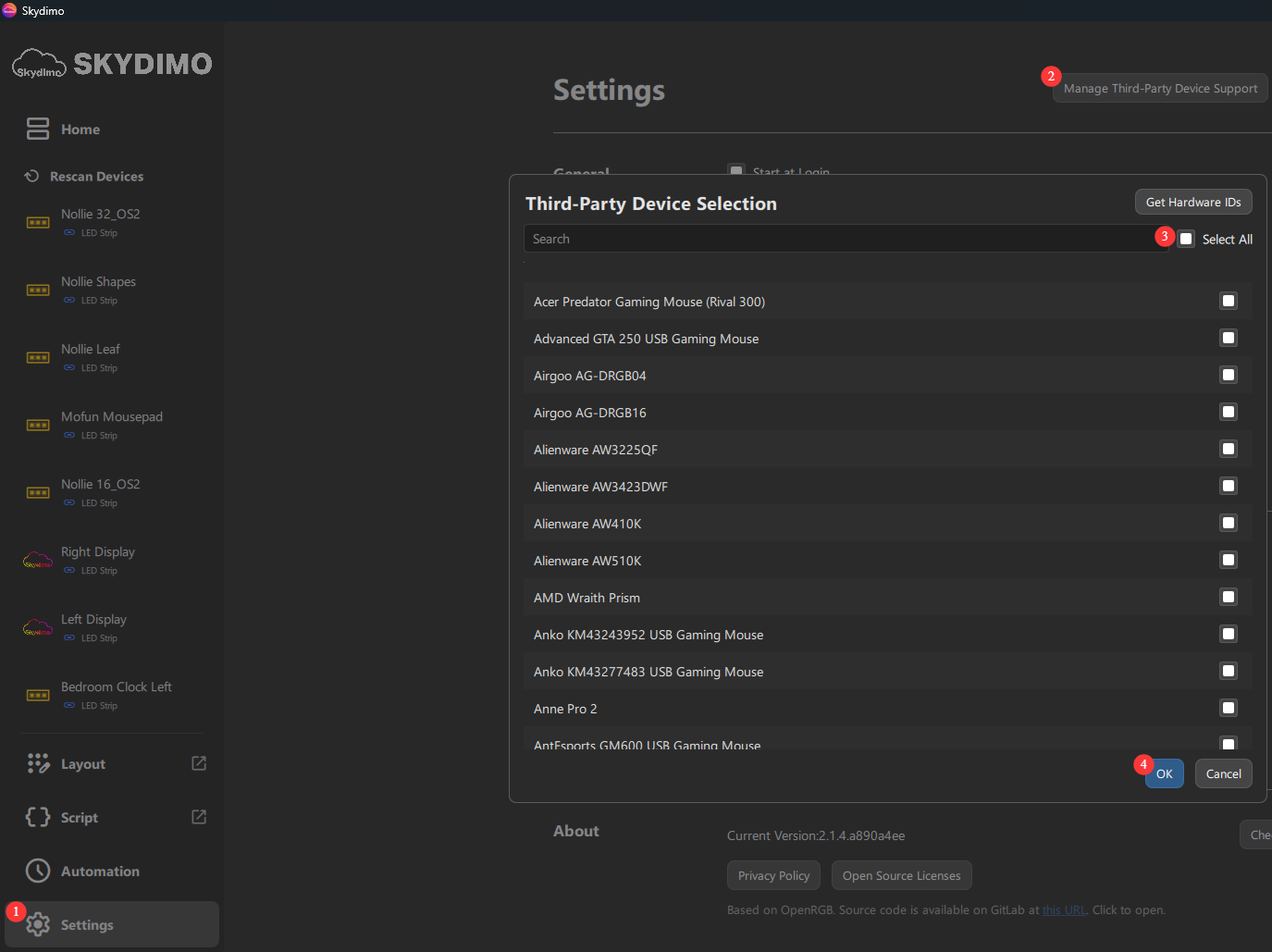
Task: Open the Script menu entry label
Action: click(80, 818)
